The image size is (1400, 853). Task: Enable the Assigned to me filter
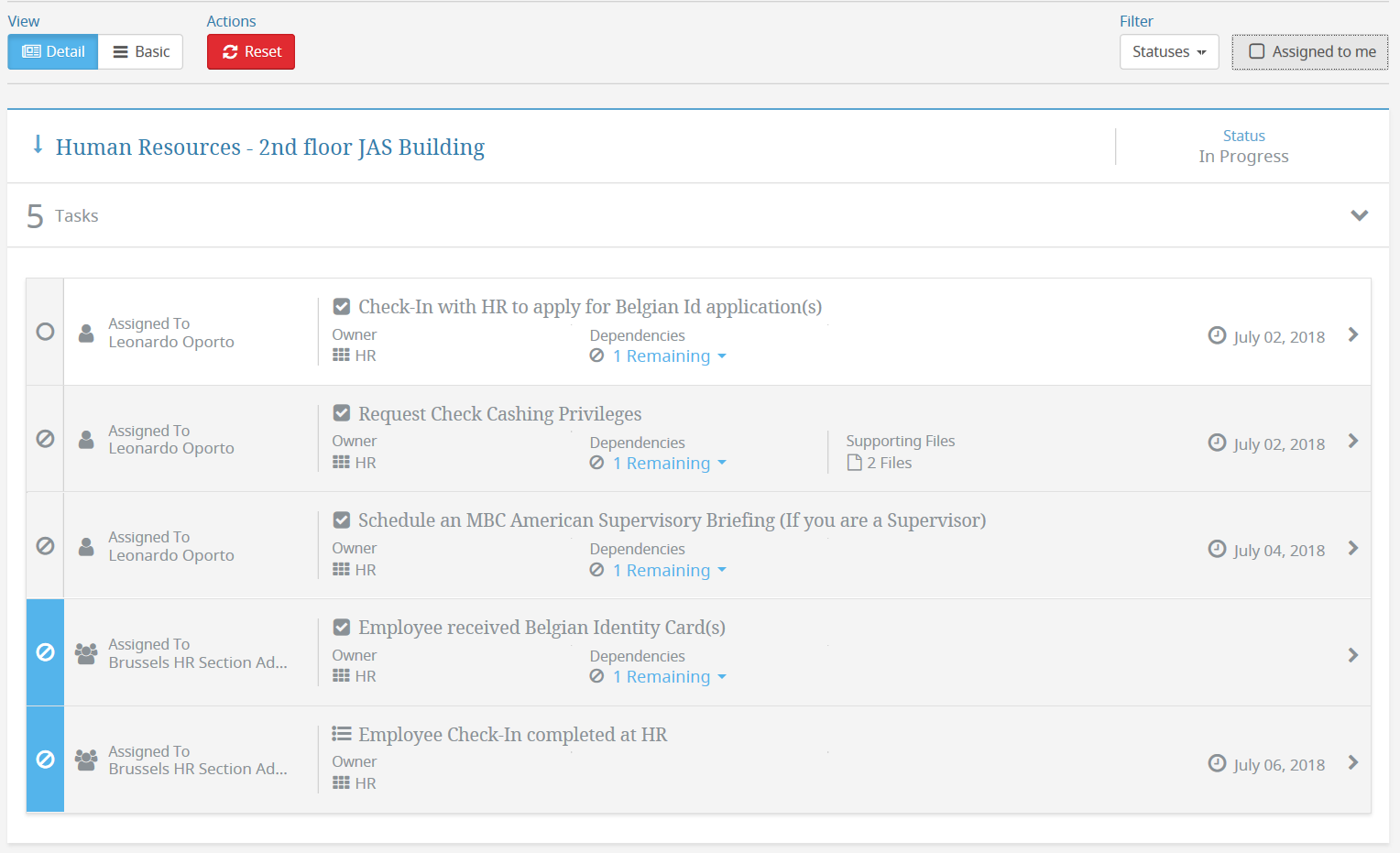pos(1310,52)
